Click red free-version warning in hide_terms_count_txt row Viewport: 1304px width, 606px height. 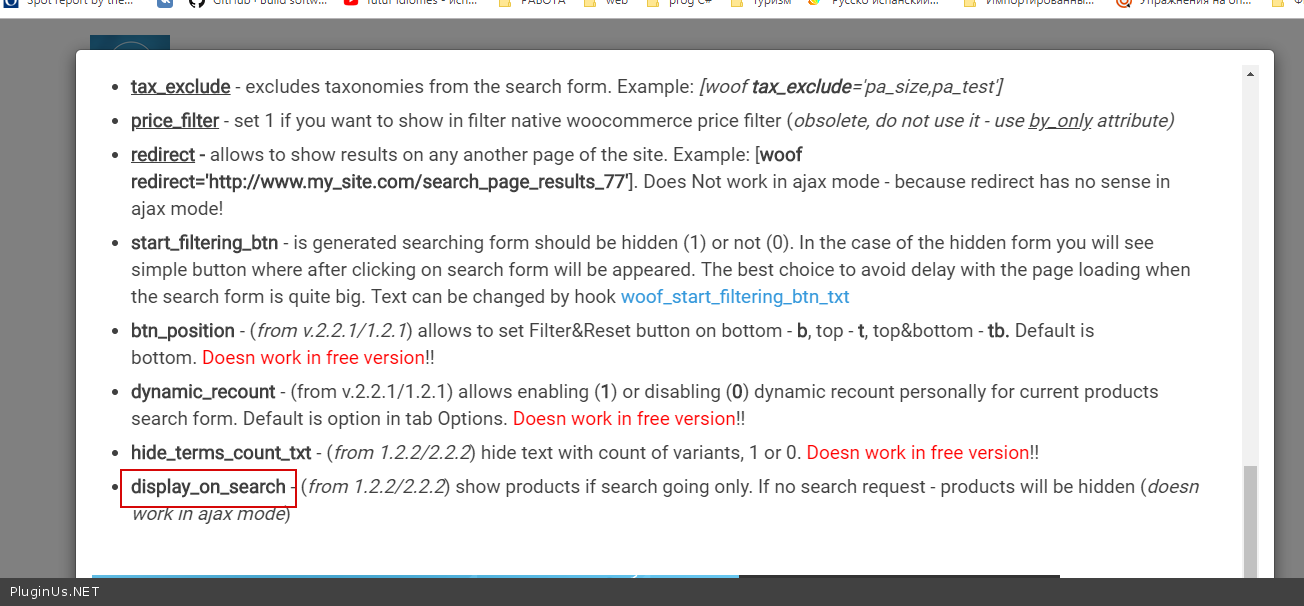918,452
